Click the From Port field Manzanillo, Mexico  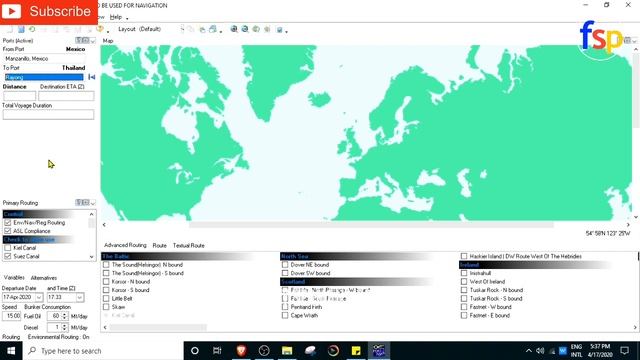pyautogui.click(x=44, y=58)
